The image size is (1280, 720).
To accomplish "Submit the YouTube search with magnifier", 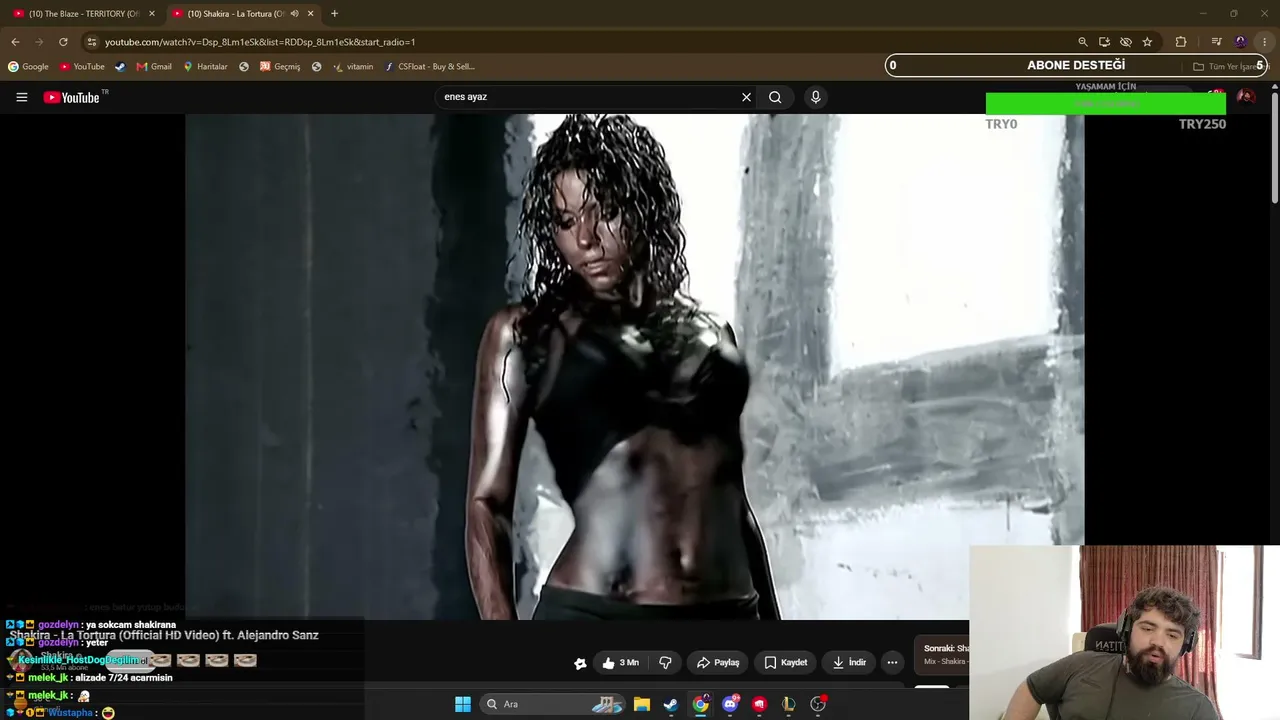I will (775, 97).
